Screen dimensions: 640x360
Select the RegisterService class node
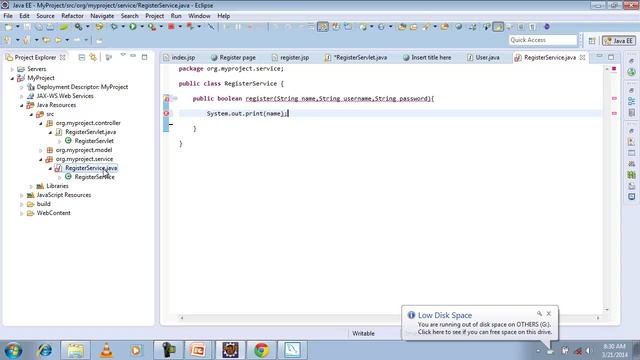94,177
